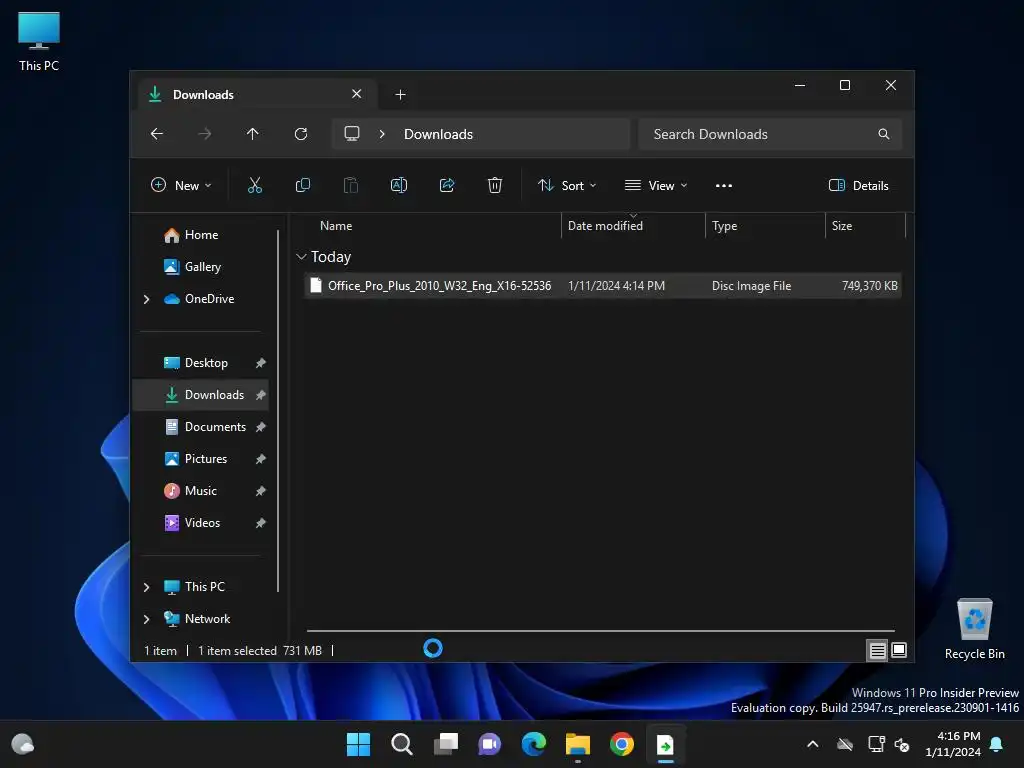
Task: Open a new tab with plus
Action: coord(400,95)
